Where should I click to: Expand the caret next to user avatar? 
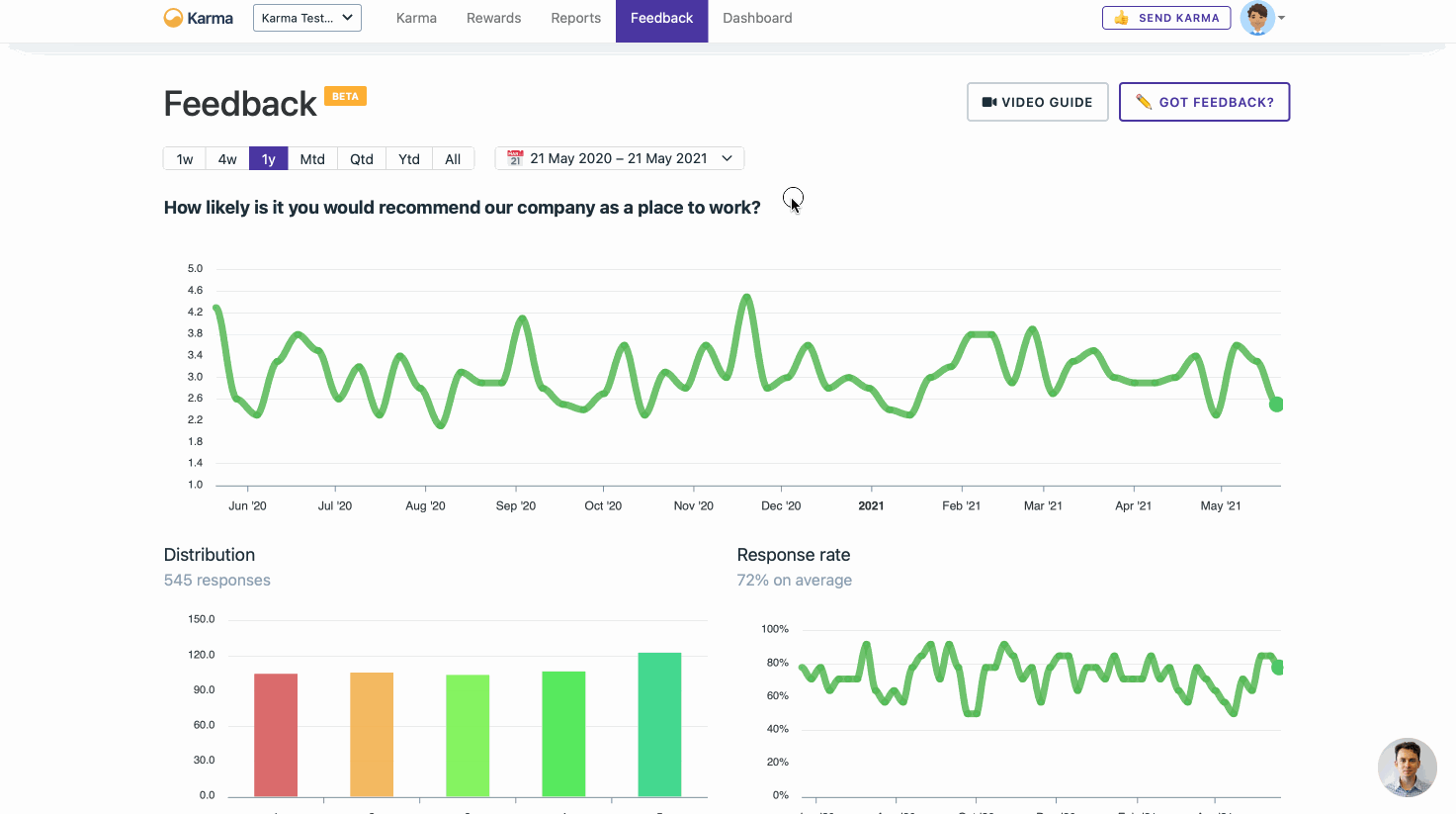click(x=1282, y=18)
